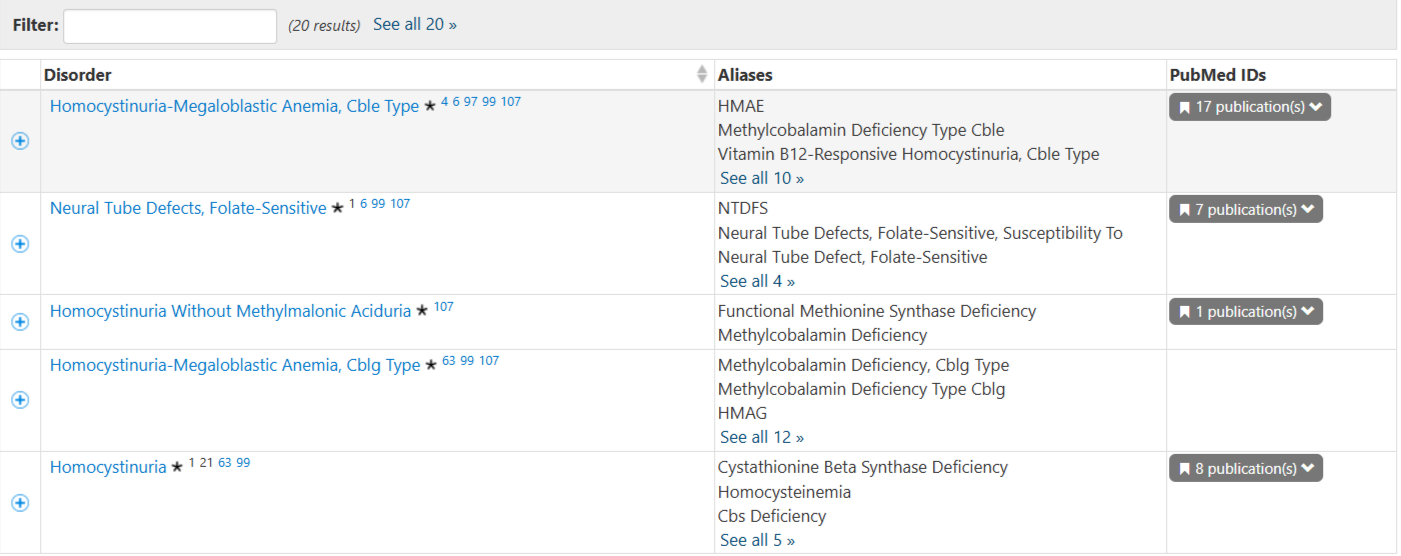Show all 10 aliases for Cble Type

pyautogui.click(x=762, y=179)
